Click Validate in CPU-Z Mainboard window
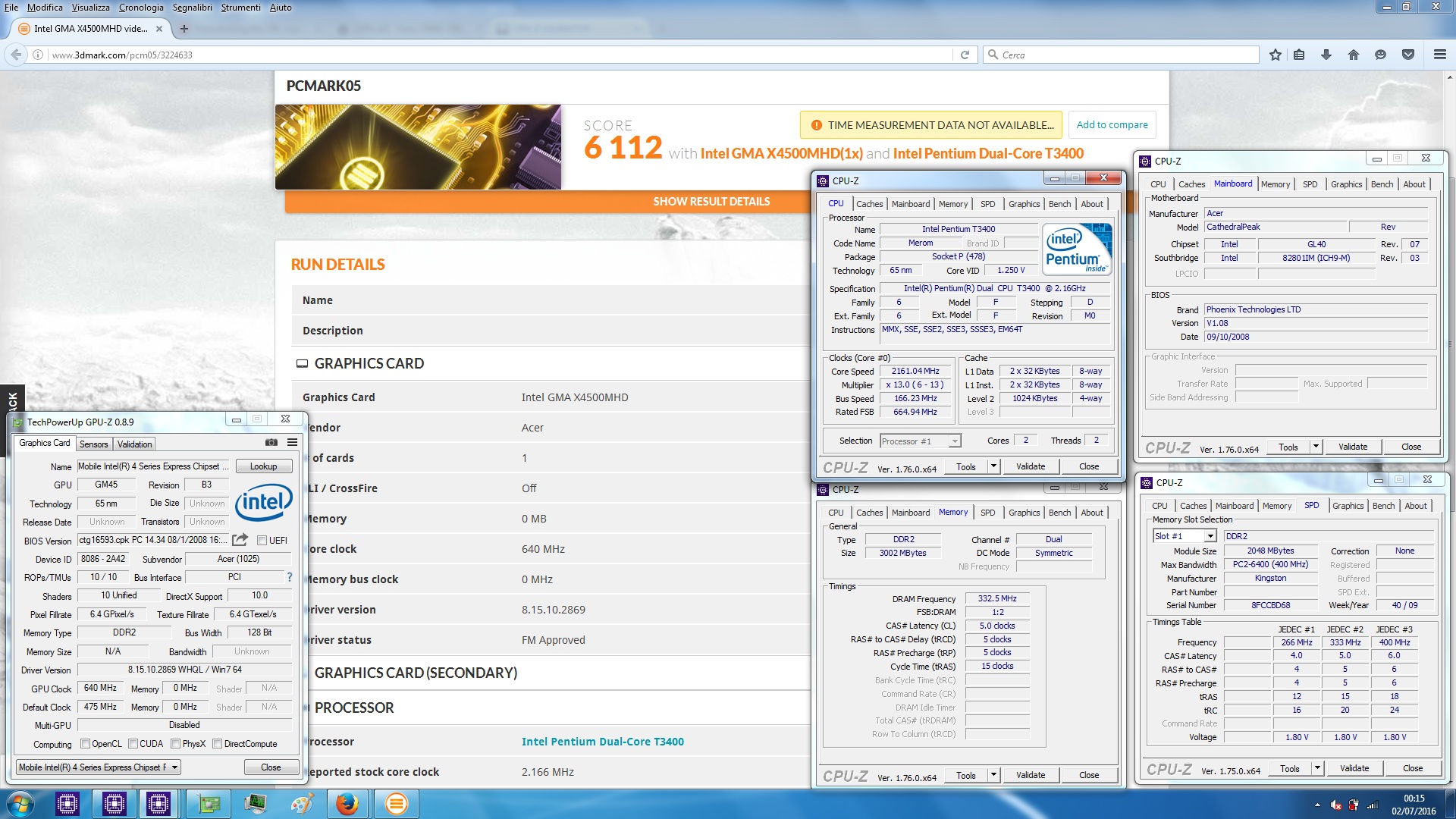This screenshot has height=819, width=1456. pos(1352,447)
